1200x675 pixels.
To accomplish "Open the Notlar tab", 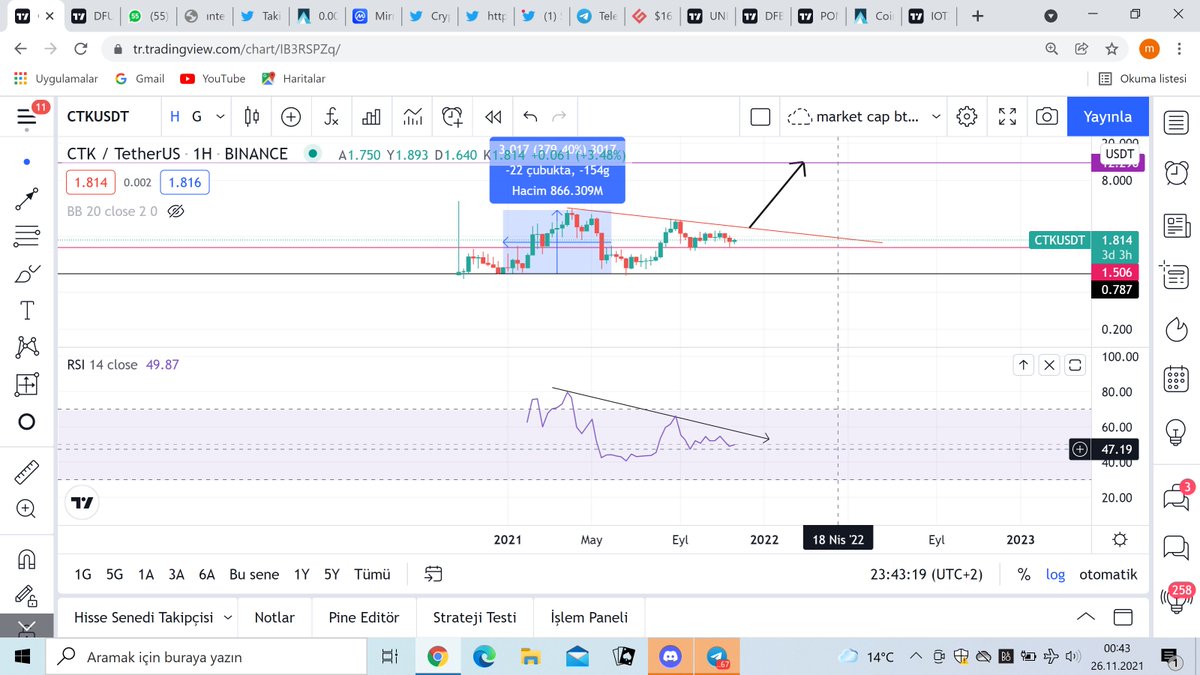I will click(274, 617).
